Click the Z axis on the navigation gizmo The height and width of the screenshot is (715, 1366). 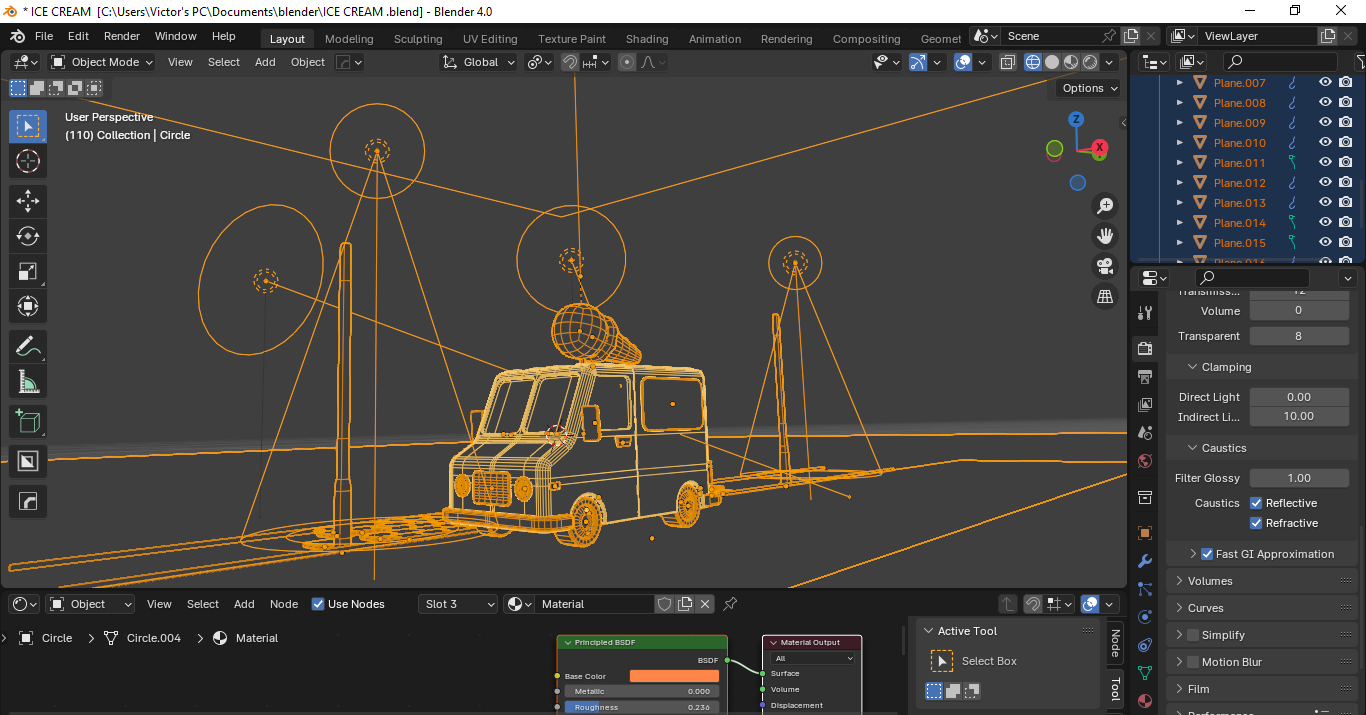tap(1076, 119)
